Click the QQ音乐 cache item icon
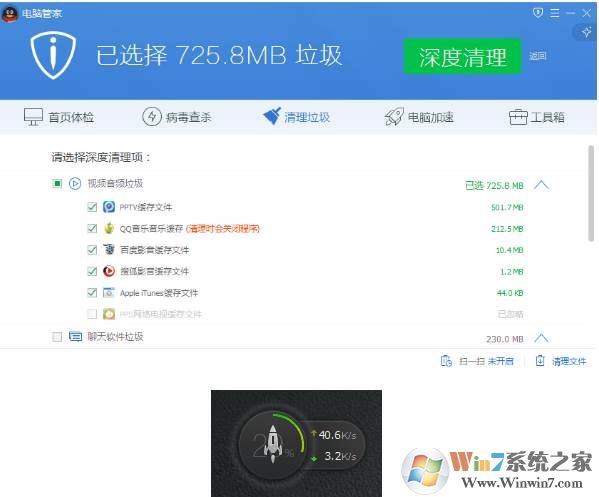Screen dimensions: 599x497 click(x=109, y=228)
